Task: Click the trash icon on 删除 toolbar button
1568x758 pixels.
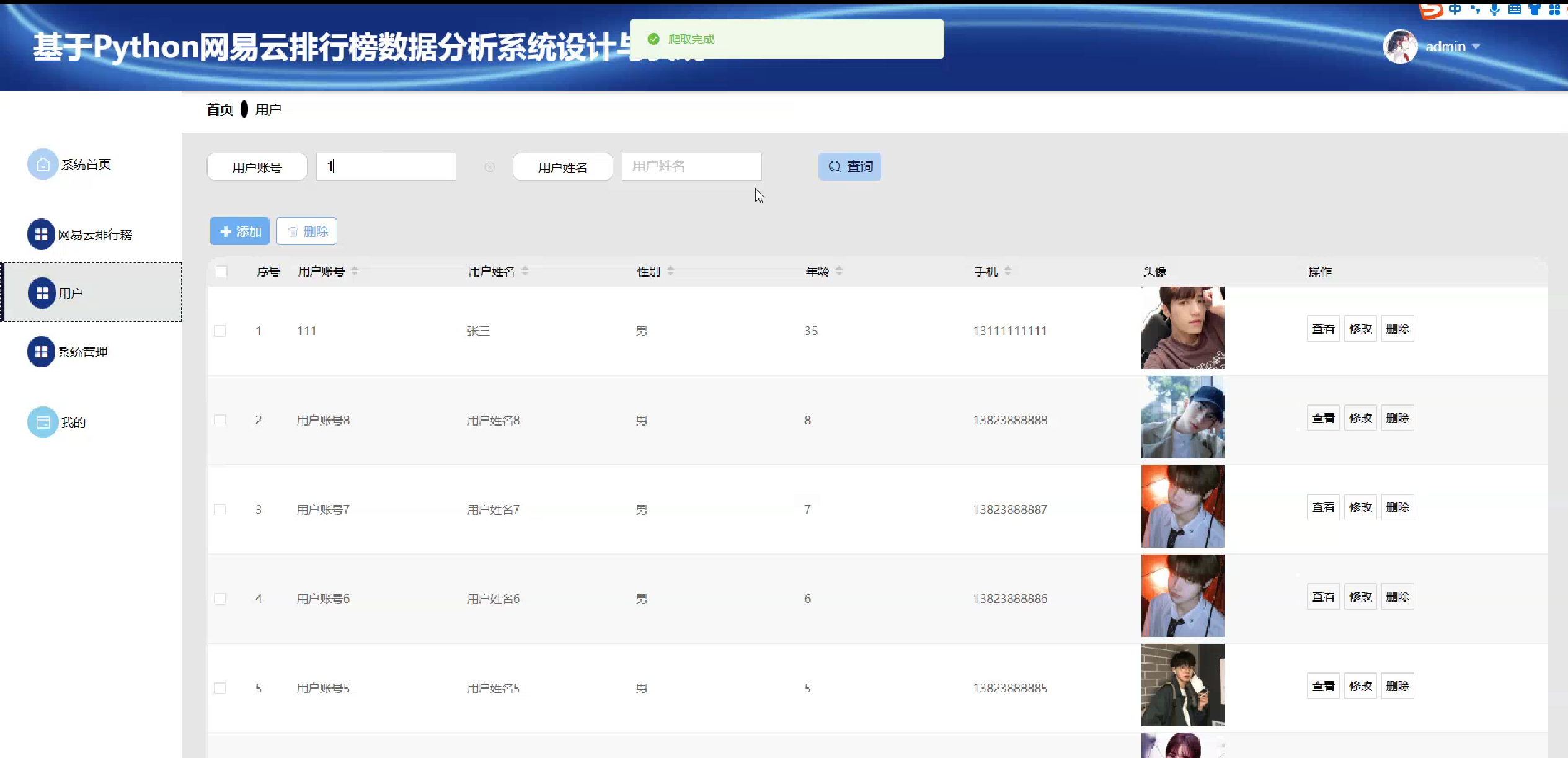Action: tap(293, 231)
